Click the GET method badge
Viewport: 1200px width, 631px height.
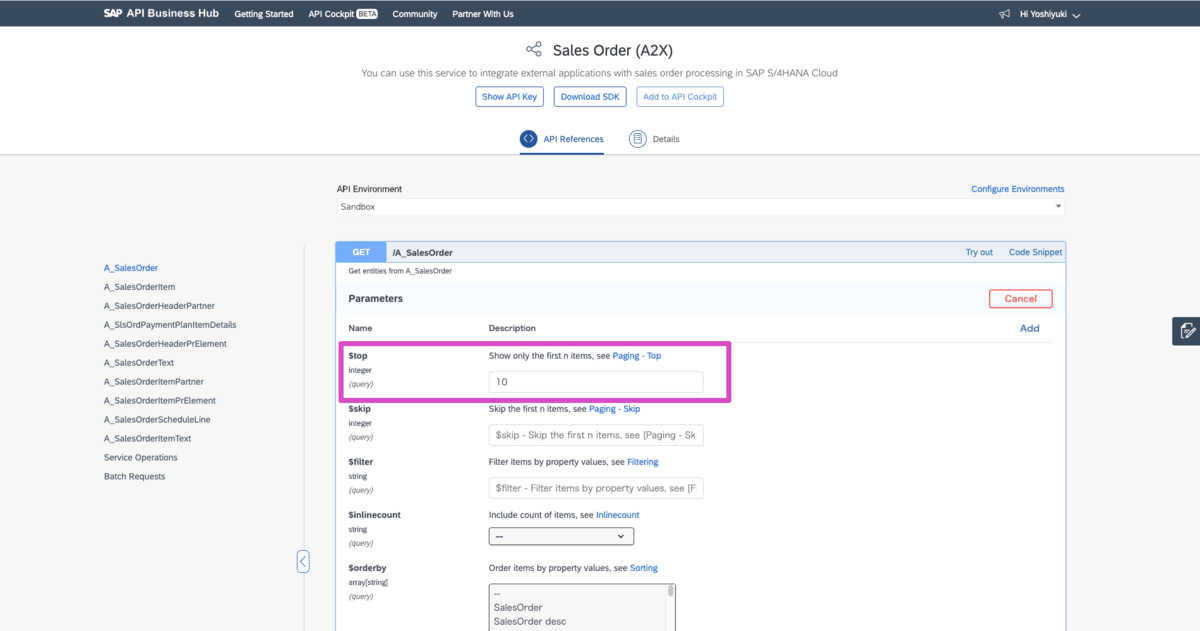tap(361, 252)
